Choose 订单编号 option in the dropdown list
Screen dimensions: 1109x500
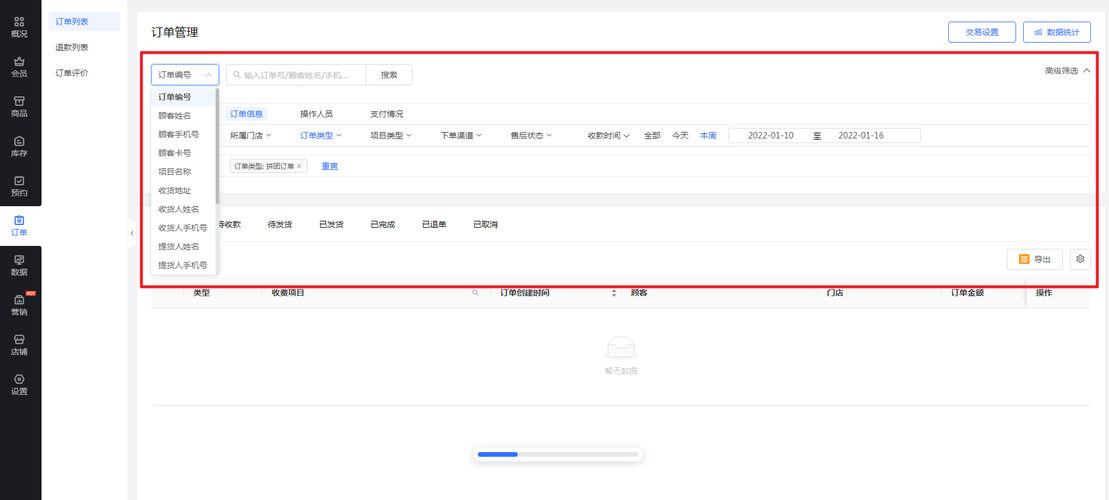click(183, 97)
